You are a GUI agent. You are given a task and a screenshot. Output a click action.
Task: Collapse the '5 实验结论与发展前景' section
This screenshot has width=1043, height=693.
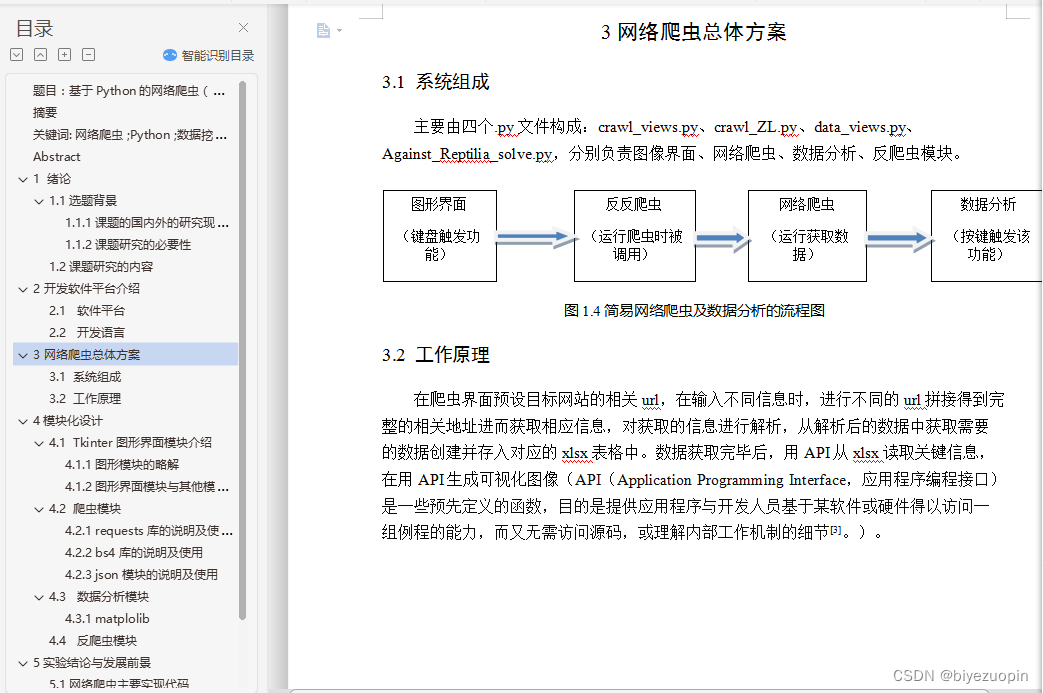click(x=23, y=662)
